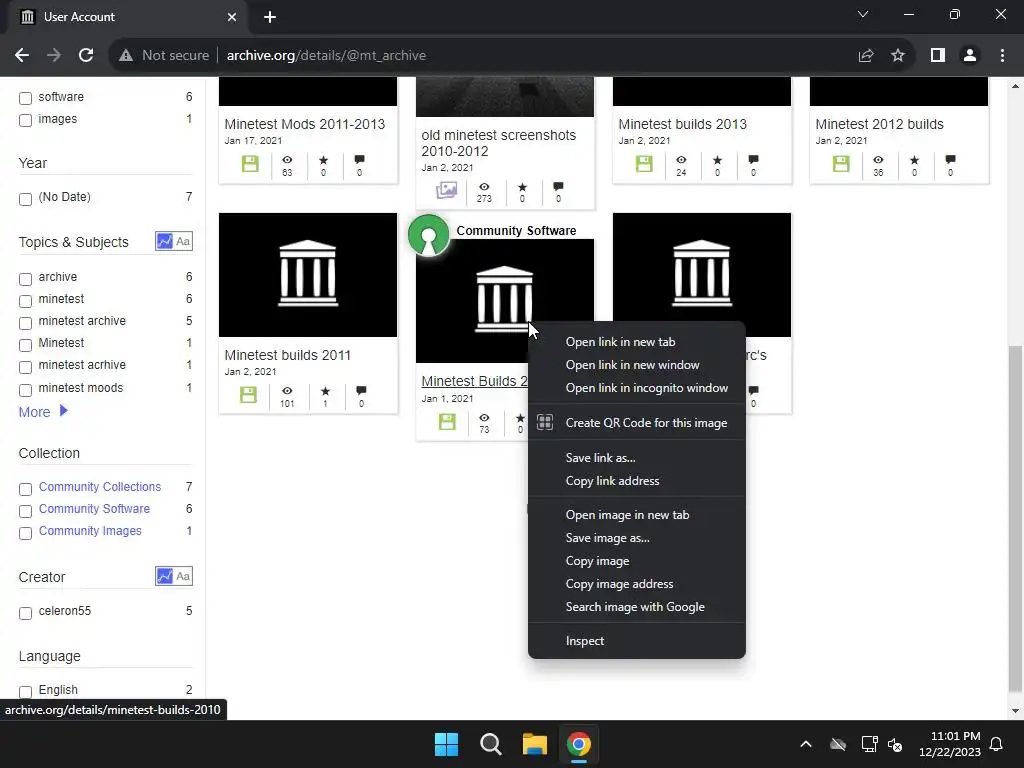Check the minetest moods topic filter
This screenshot has width=1024, height=768.
25,389
